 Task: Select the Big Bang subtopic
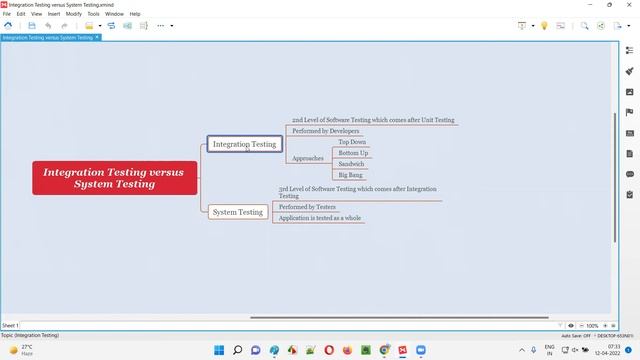point(350,175)
